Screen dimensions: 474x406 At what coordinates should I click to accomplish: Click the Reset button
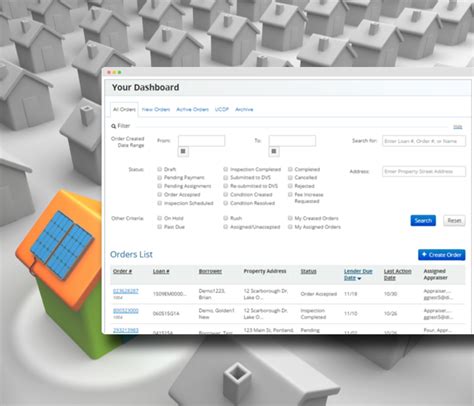(454, 221)
